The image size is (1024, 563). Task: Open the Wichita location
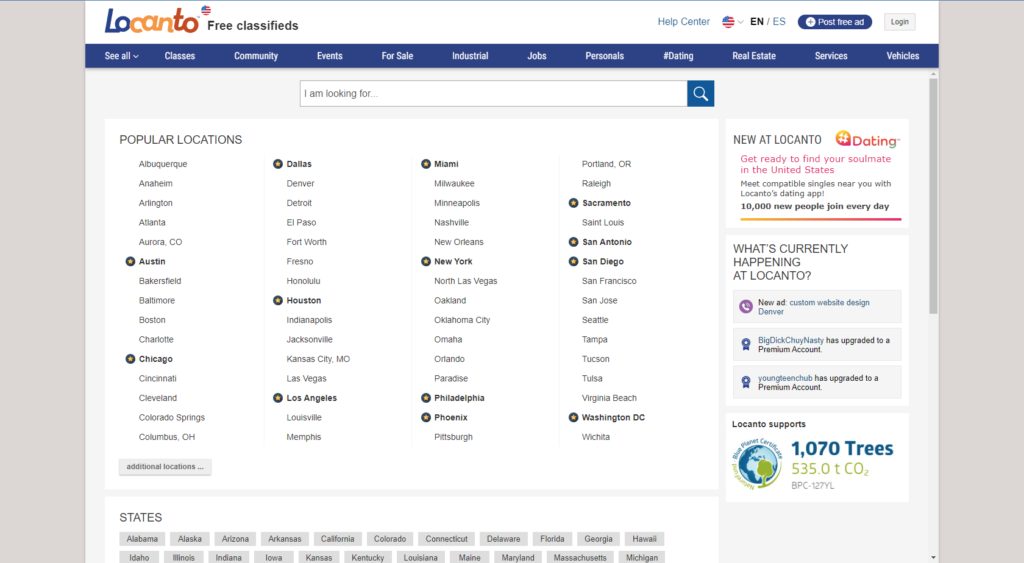596,437
